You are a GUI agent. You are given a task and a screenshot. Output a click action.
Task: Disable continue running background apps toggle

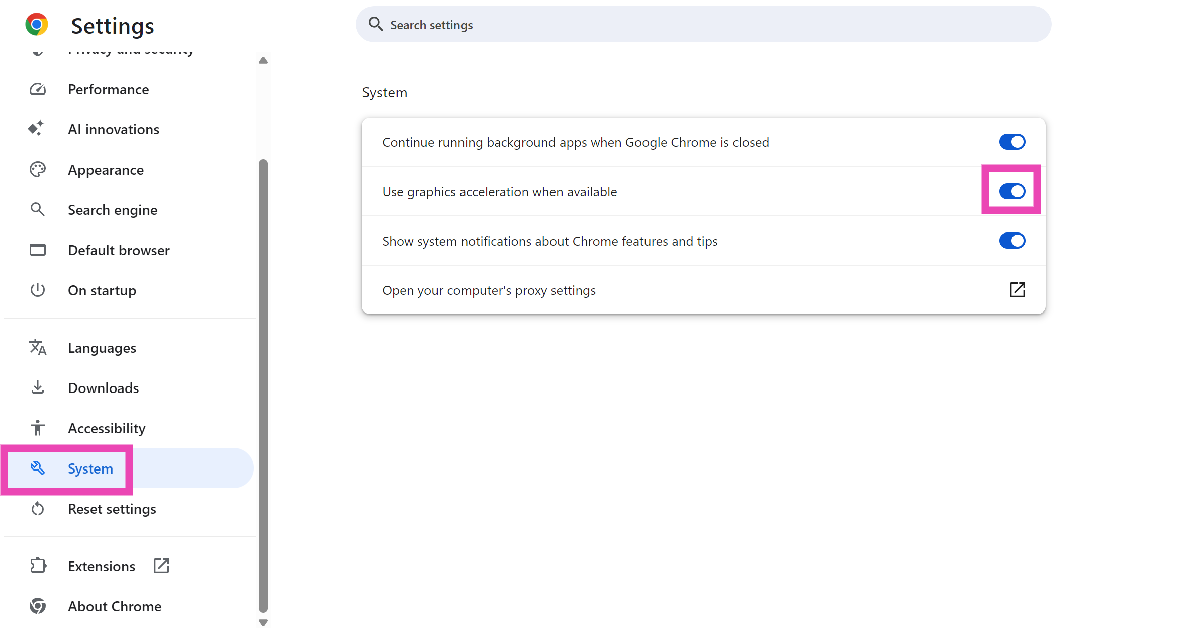[1012, 142]
